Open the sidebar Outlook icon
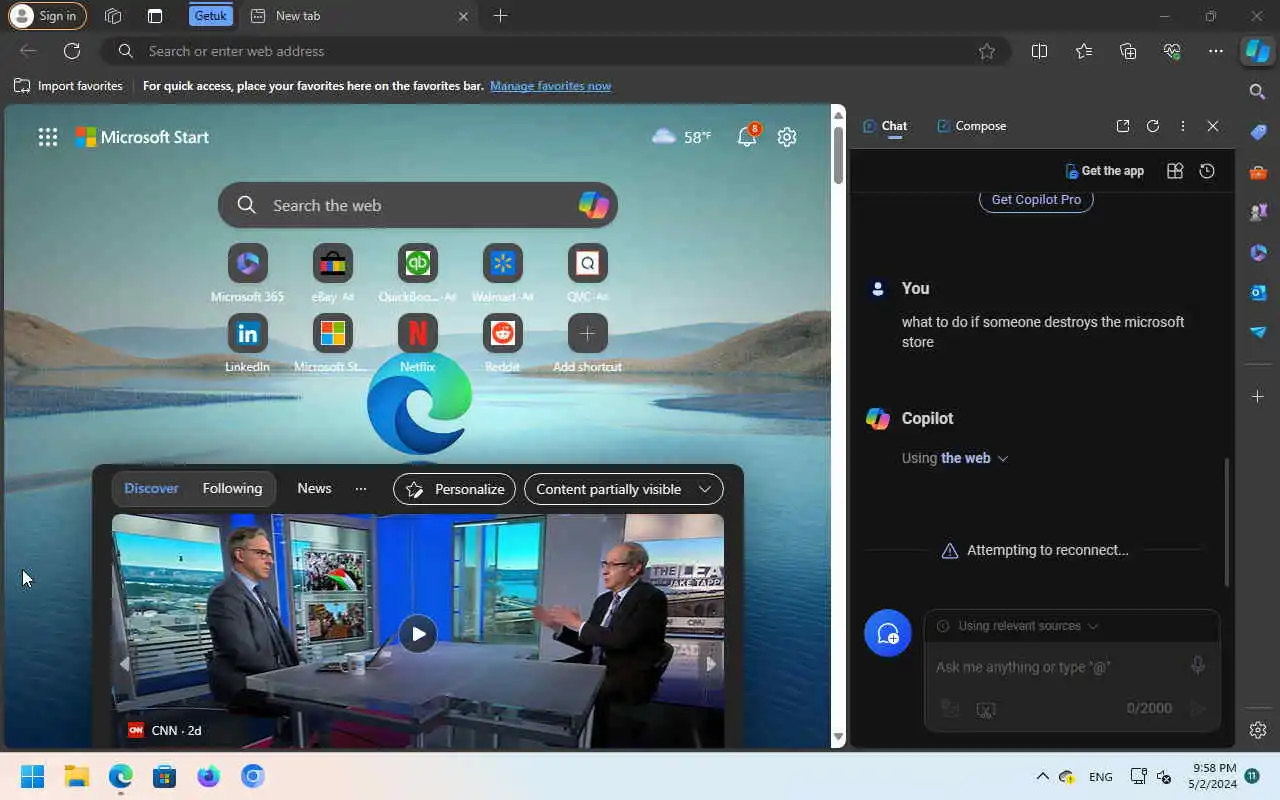The width and height of the screenshot is (1280, 800). (x=1258, y=292)
